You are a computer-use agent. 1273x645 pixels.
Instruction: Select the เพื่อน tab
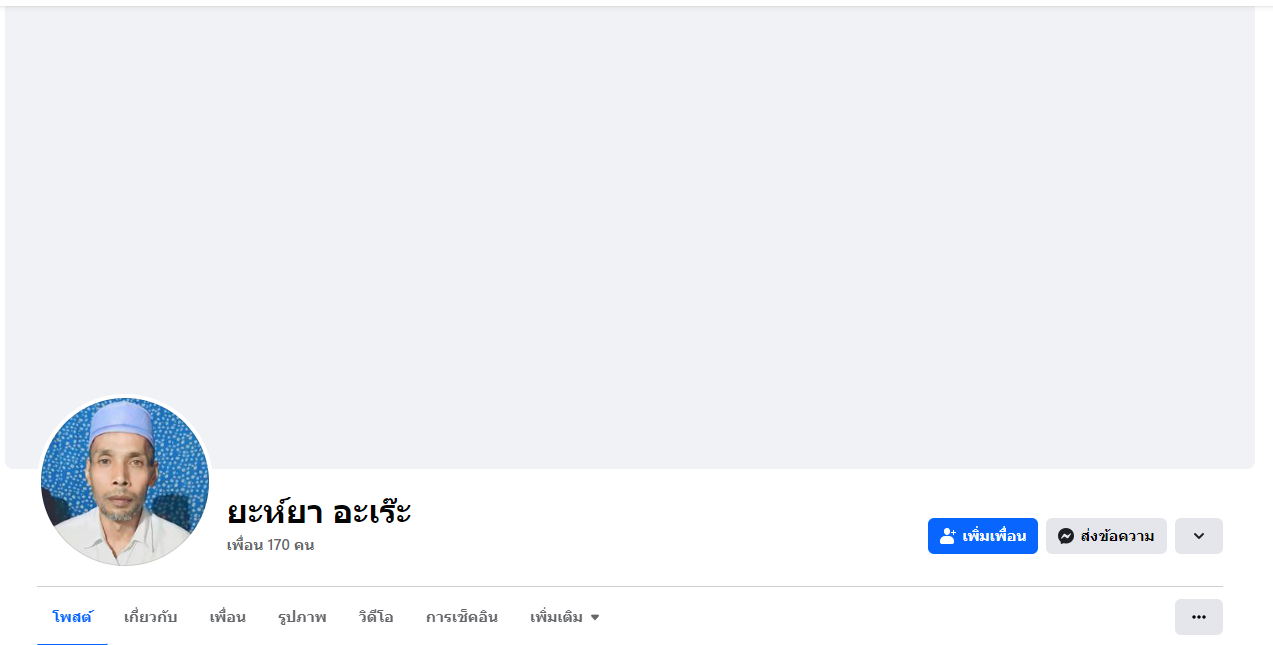(227, 617)
